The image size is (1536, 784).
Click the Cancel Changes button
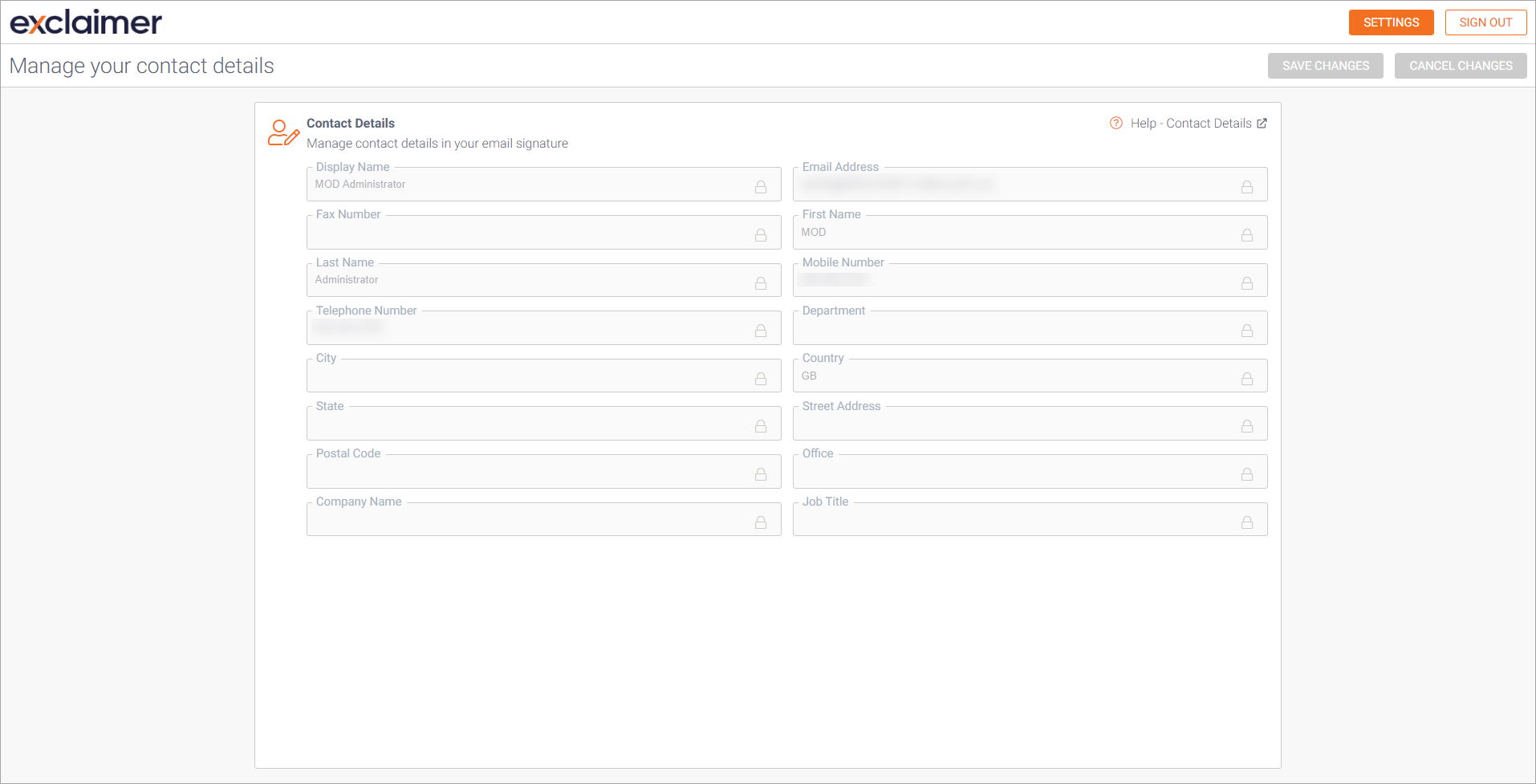(x=1460, y=65)
